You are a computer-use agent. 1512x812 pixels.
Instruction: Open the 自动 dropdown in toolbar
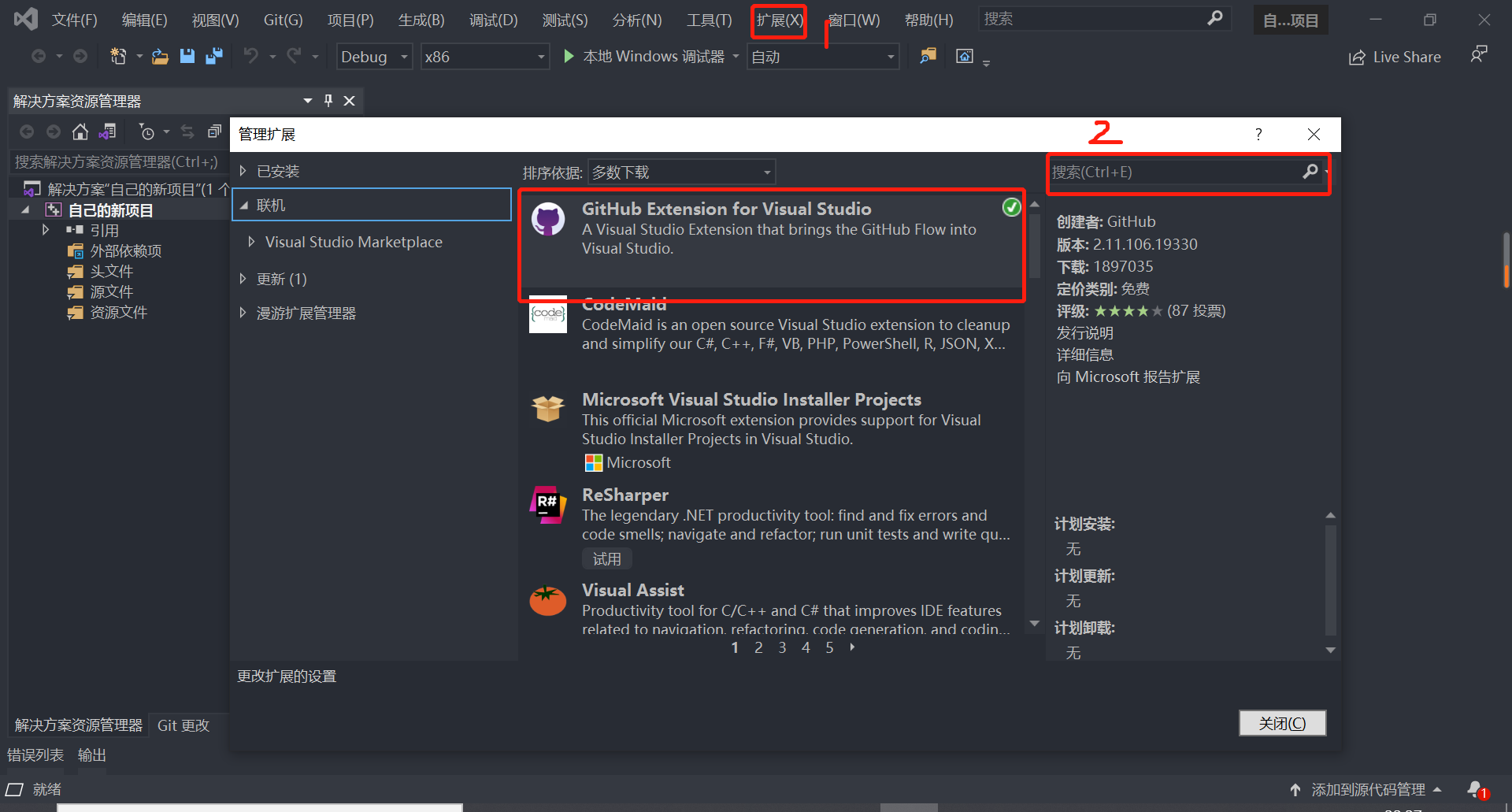823,57
